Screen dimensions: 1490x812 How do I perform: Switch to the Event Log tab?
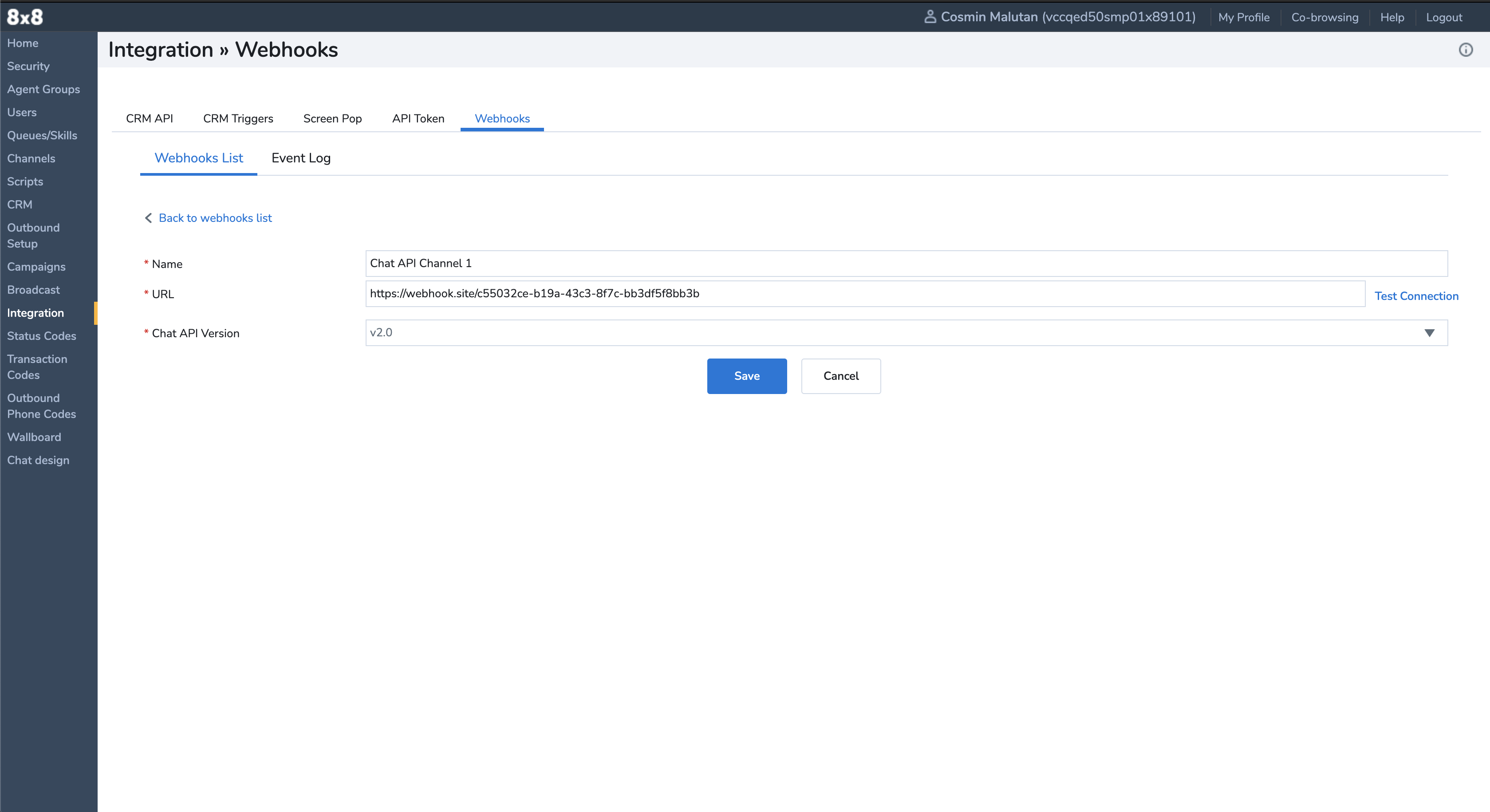pos(301,158)
